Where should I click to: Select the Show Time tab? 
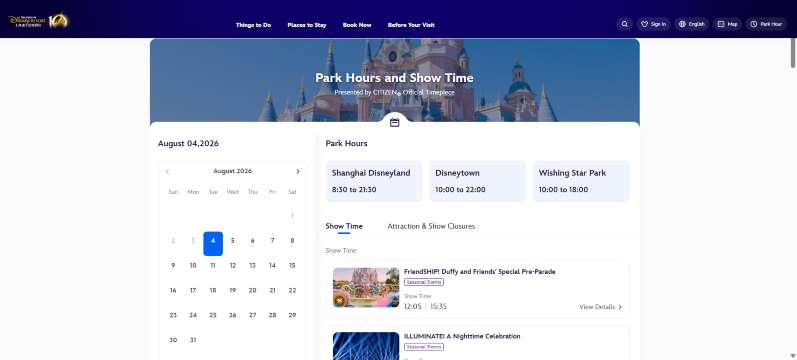[x=344, y=226]
